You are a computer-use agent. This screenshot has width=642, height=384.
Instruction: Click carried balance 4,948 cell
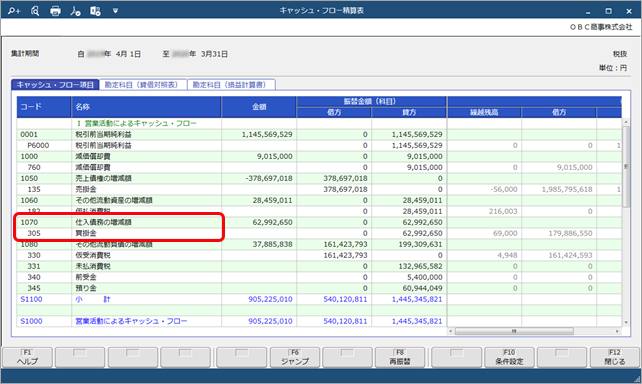coord(484,255)
